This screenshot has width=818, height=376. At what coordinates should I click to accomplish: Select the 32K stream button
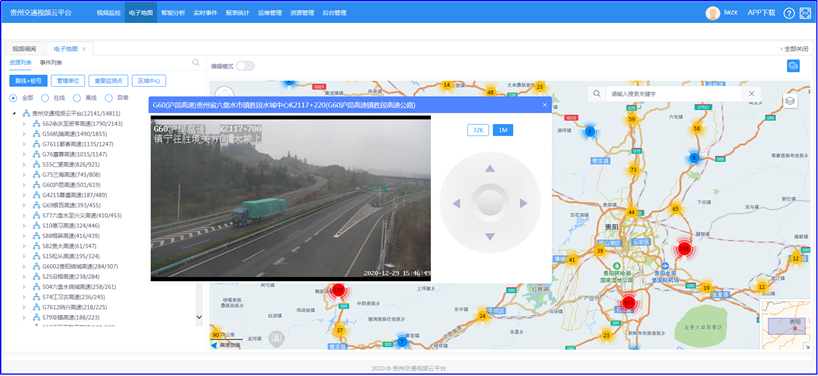[477, 130]
